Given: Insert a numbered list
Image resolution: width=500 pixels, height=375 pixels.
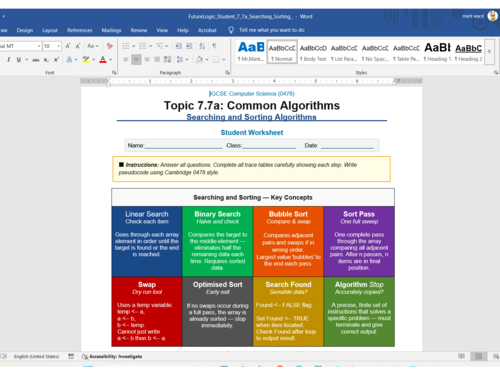Looking at the screenshot, I should 143,46.
